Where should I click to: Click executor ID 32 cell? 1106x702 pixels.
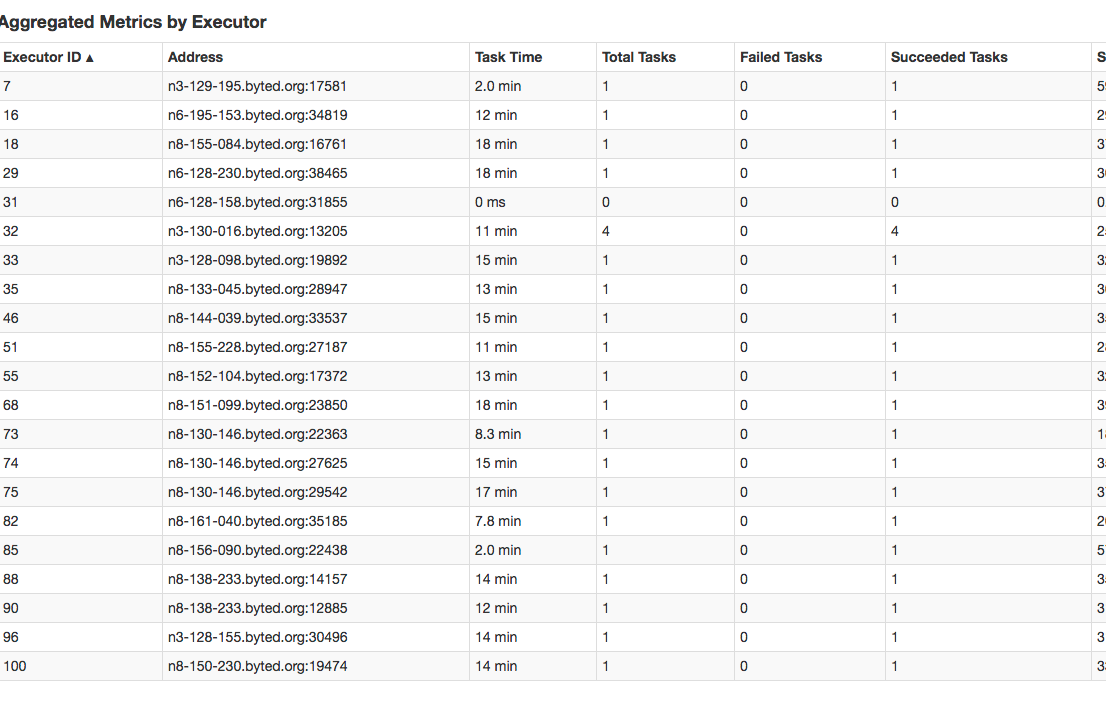pos(80,231)
